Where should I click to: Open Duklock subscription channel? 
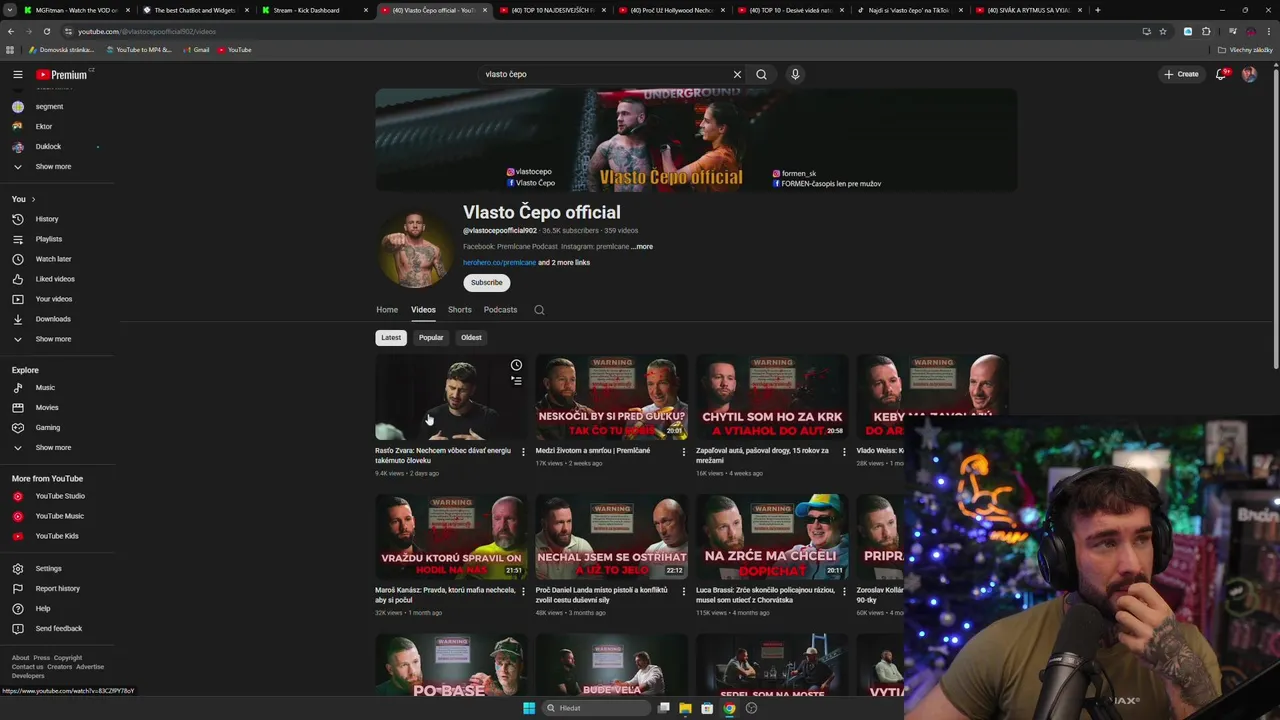[48, 147]
